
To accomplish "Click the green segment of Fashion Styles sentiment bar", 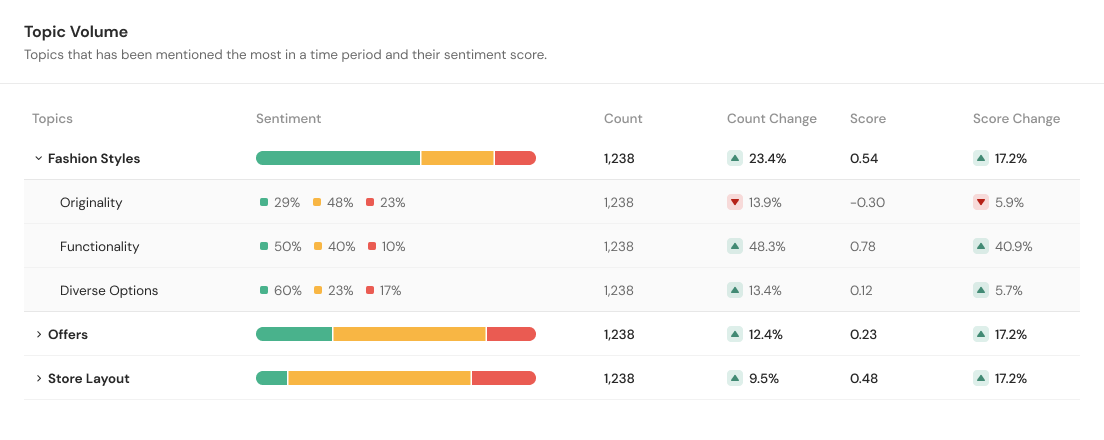I will click(338, 158).
